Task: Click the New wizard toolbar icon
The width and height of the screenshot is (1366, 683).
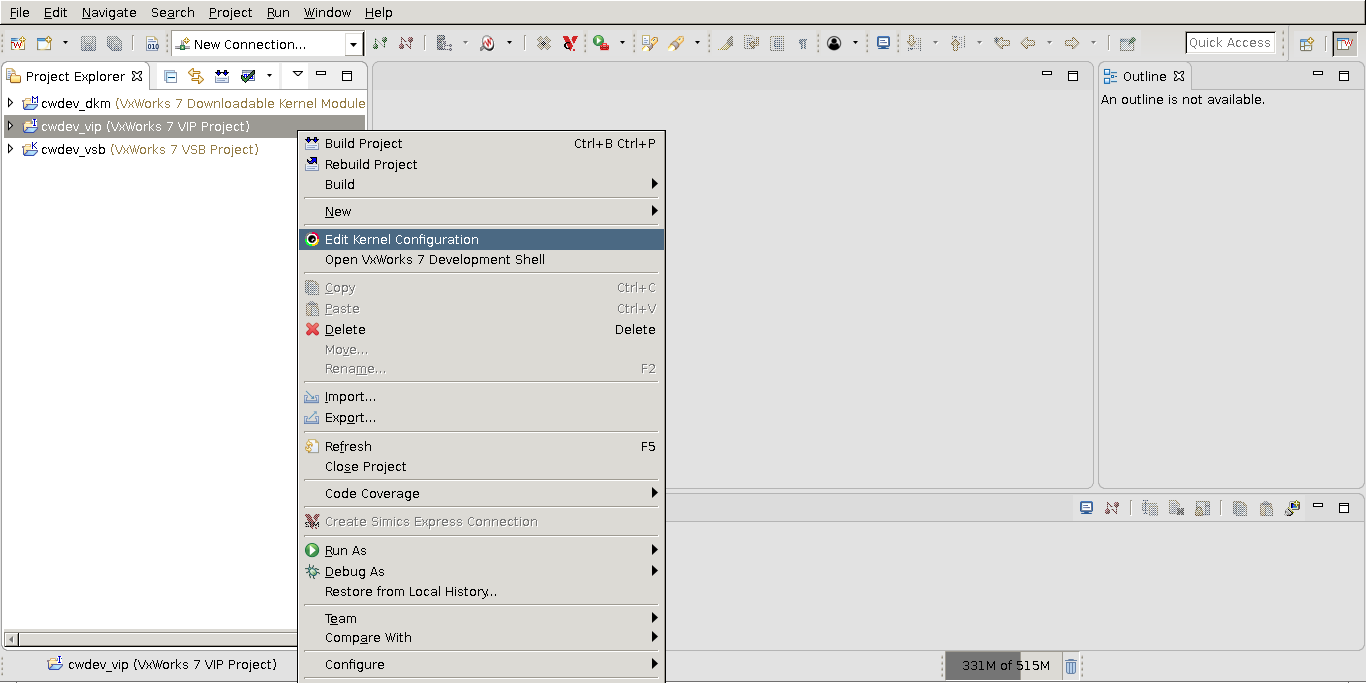Action: click(x=45, y=43)
